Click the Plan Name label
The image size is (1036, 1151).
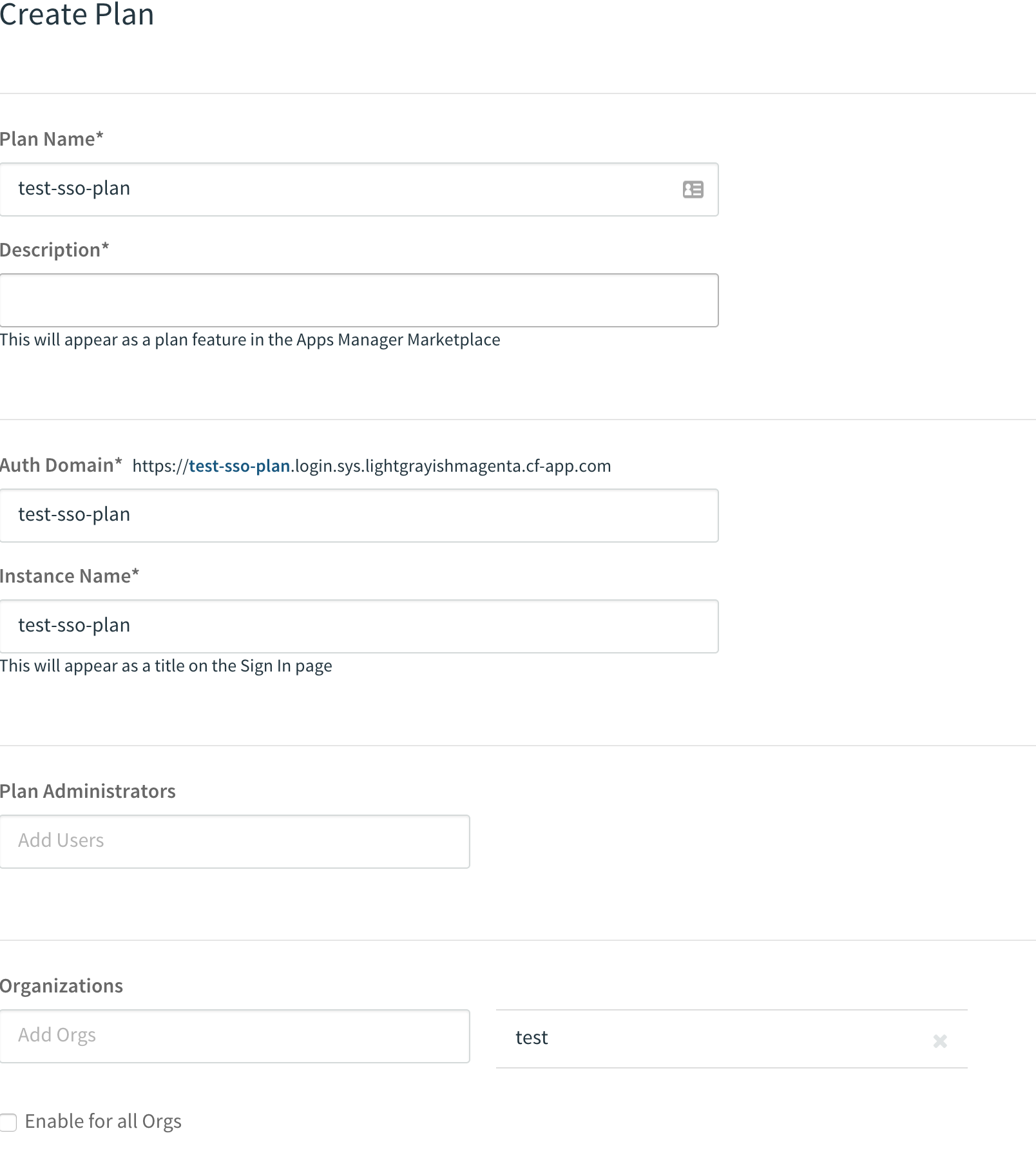point(52,139)
